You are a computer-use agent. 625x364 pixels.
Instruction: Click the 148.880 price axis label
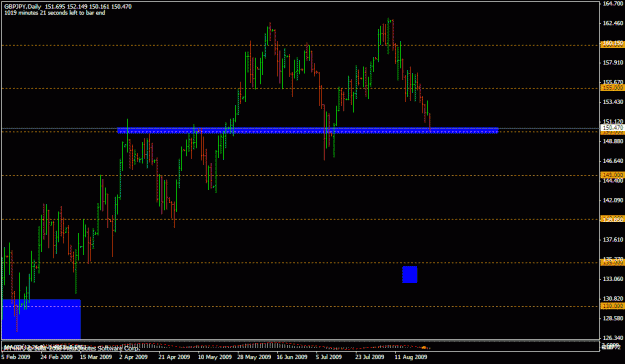pos(613,141)
